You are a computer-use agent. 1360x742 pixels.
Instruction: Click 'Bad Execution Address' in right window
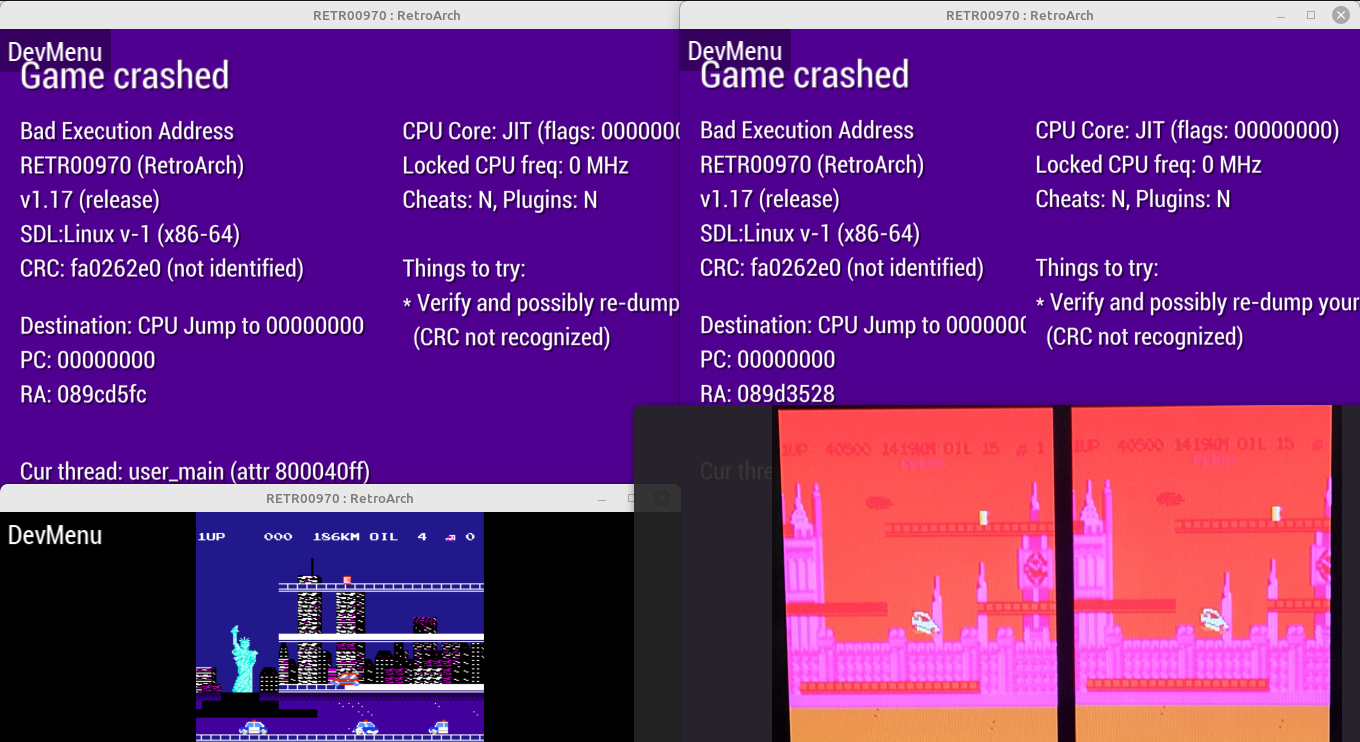pos(807,130)
